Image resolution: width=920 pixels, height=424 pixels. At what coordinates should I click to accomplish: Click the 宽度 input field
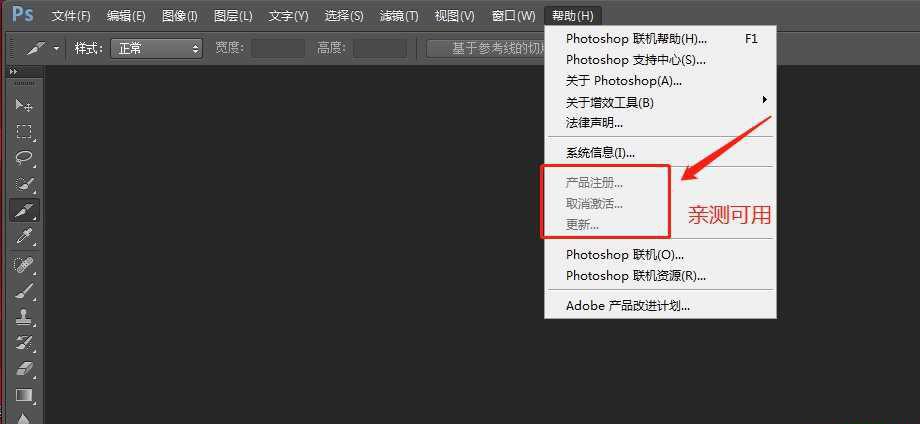coord(278,48)
